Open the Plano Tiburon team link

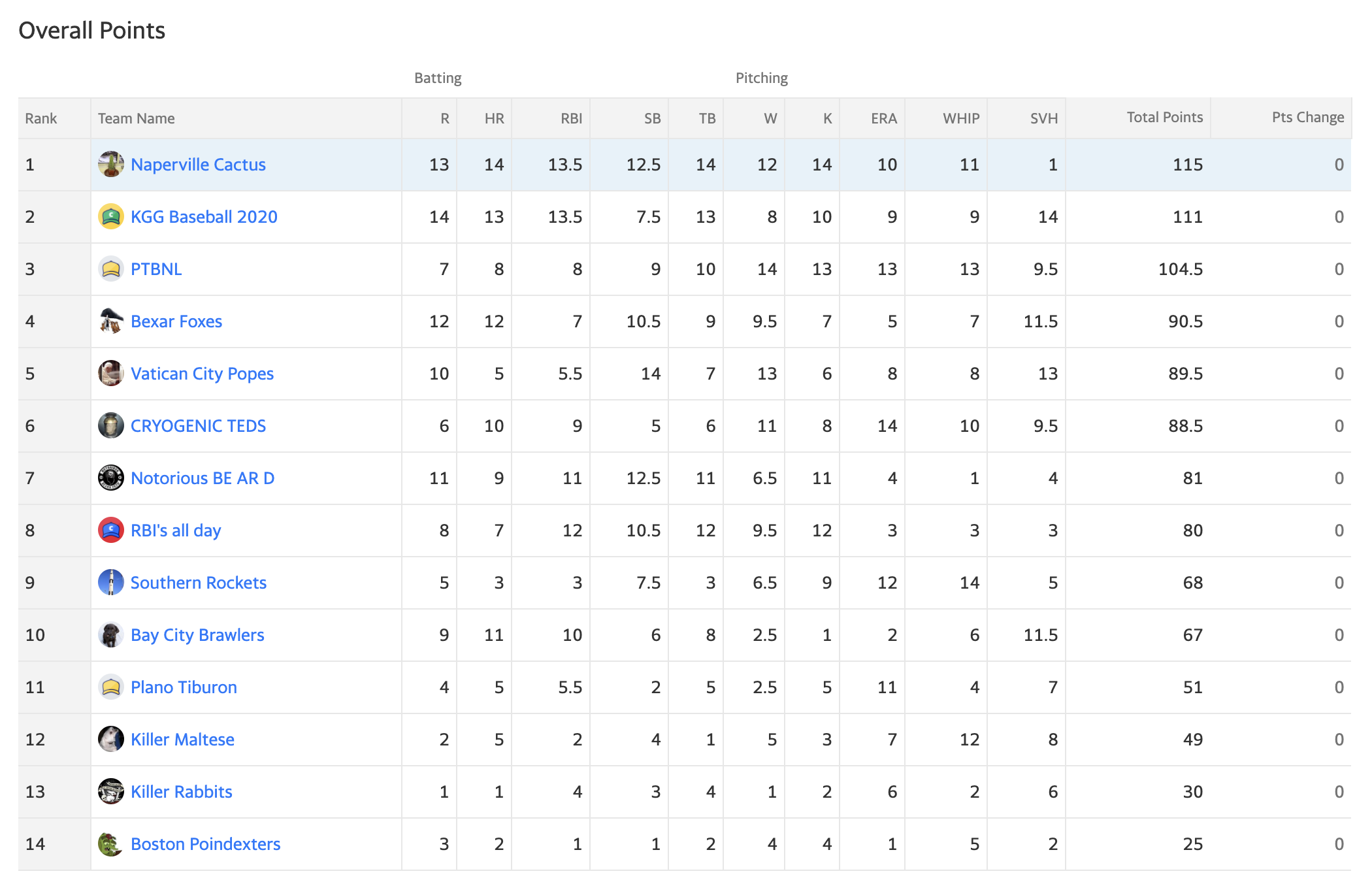pos(184,687)
